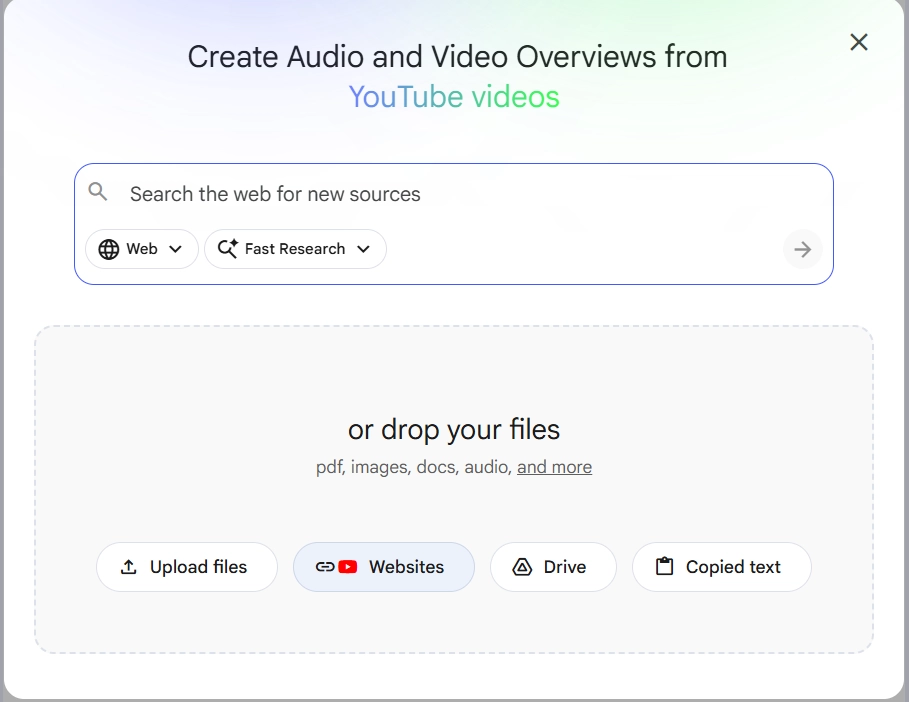Add source from Copied text
The image size is (909, 702).
click(722, 567)
